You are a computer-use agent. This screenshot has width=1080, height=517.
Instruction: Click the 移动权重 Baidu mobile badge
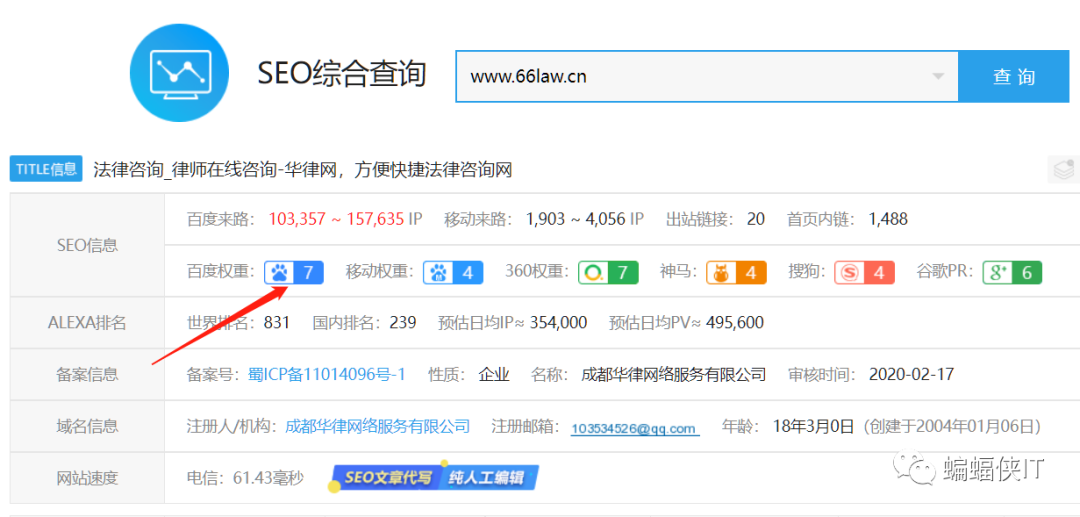point(453,273)
